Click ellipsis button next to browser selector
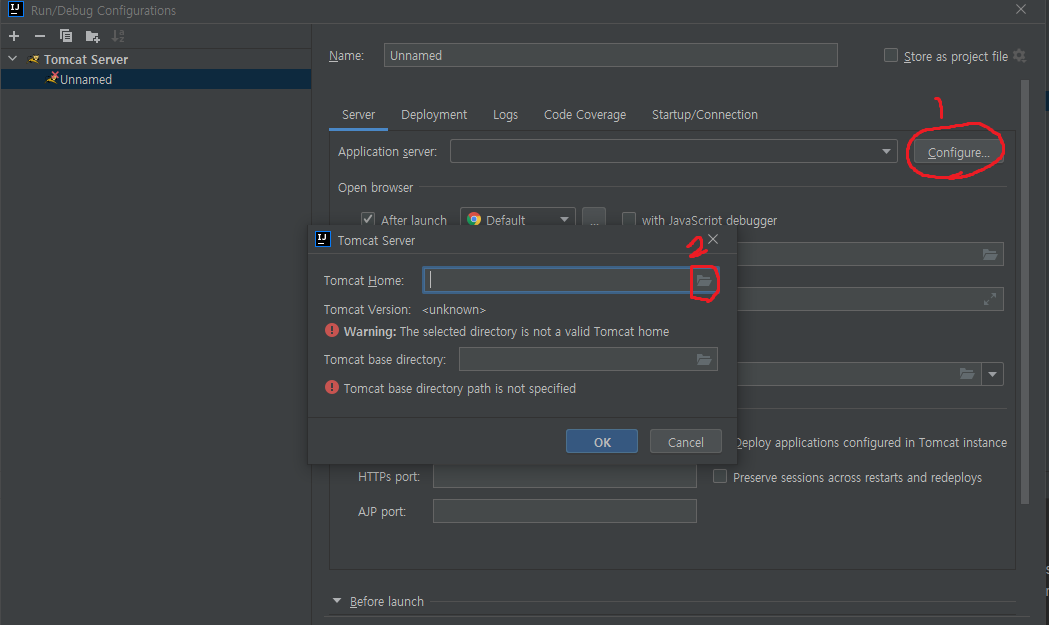The image size is (1049, 625). [x=594, y=219]
